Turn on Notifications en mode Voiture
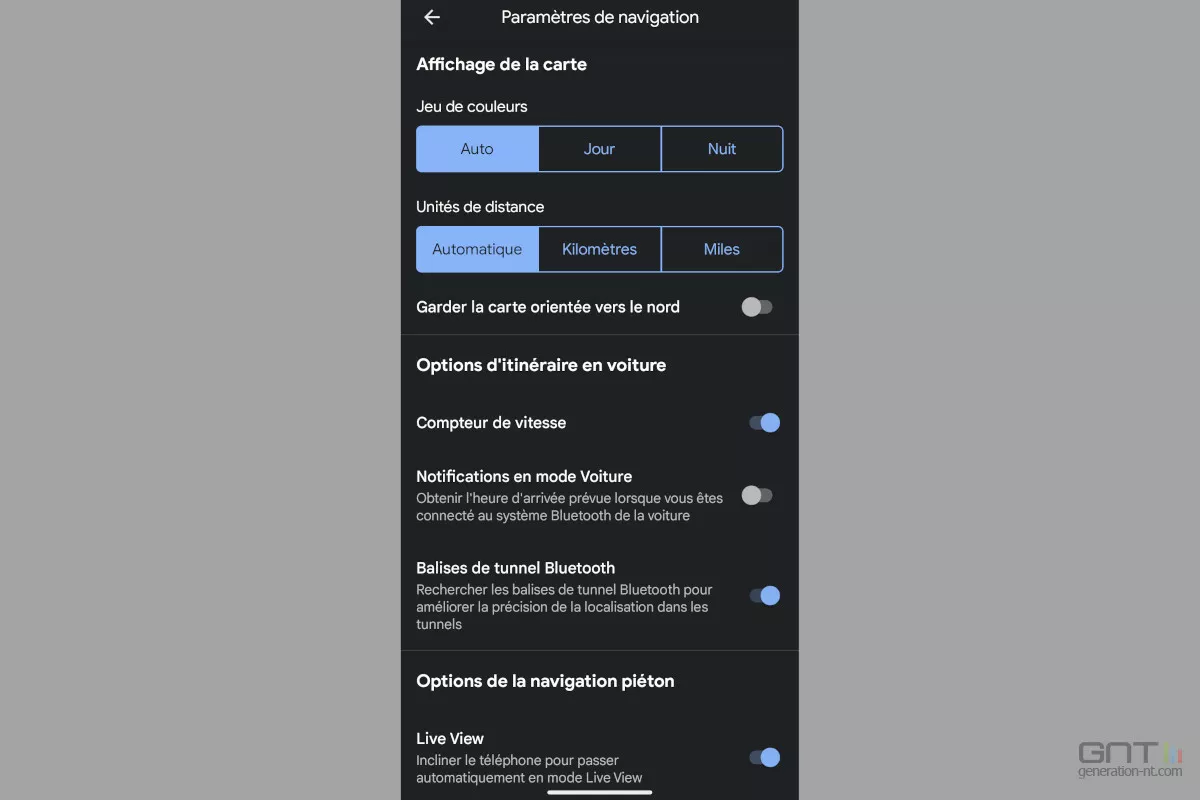The image size is (1200, 800). coord(757,495)
